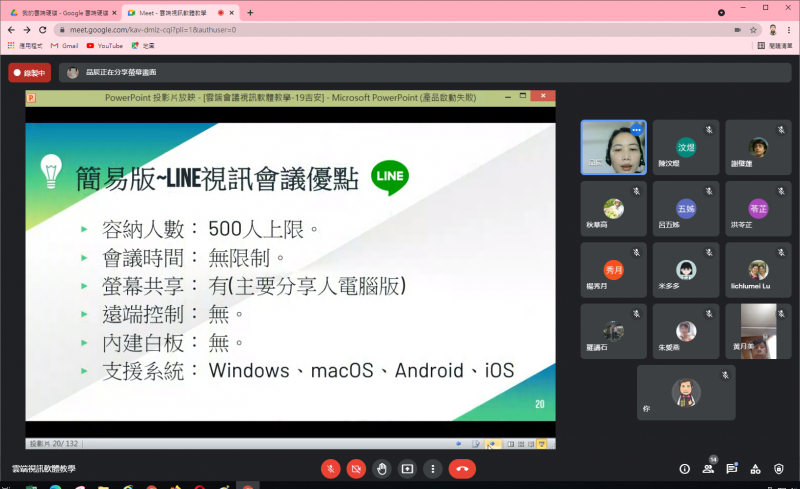The image size is (800, 489).
Task: Select 洪苓芷 participant tile
Action: point(758,209)
